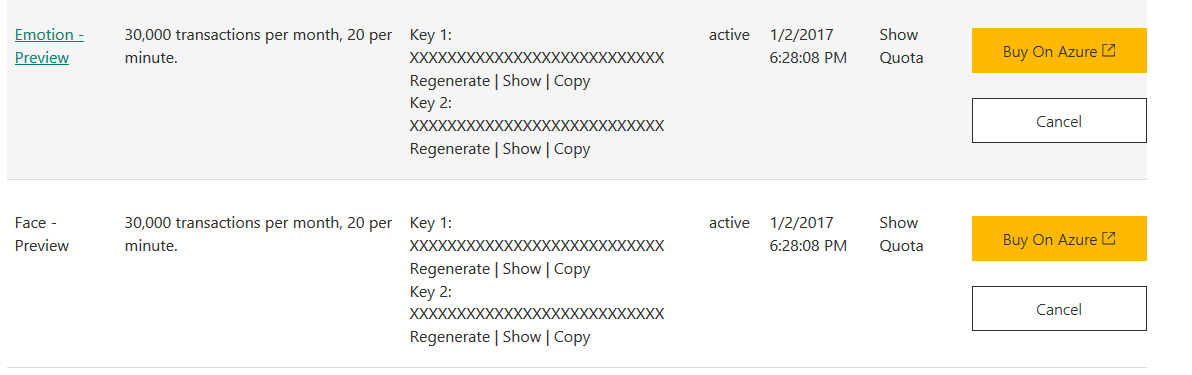Cancel the Face - Preview subscription
Viewport: 1192px width, 375px height.
[x=1059, y=309]
